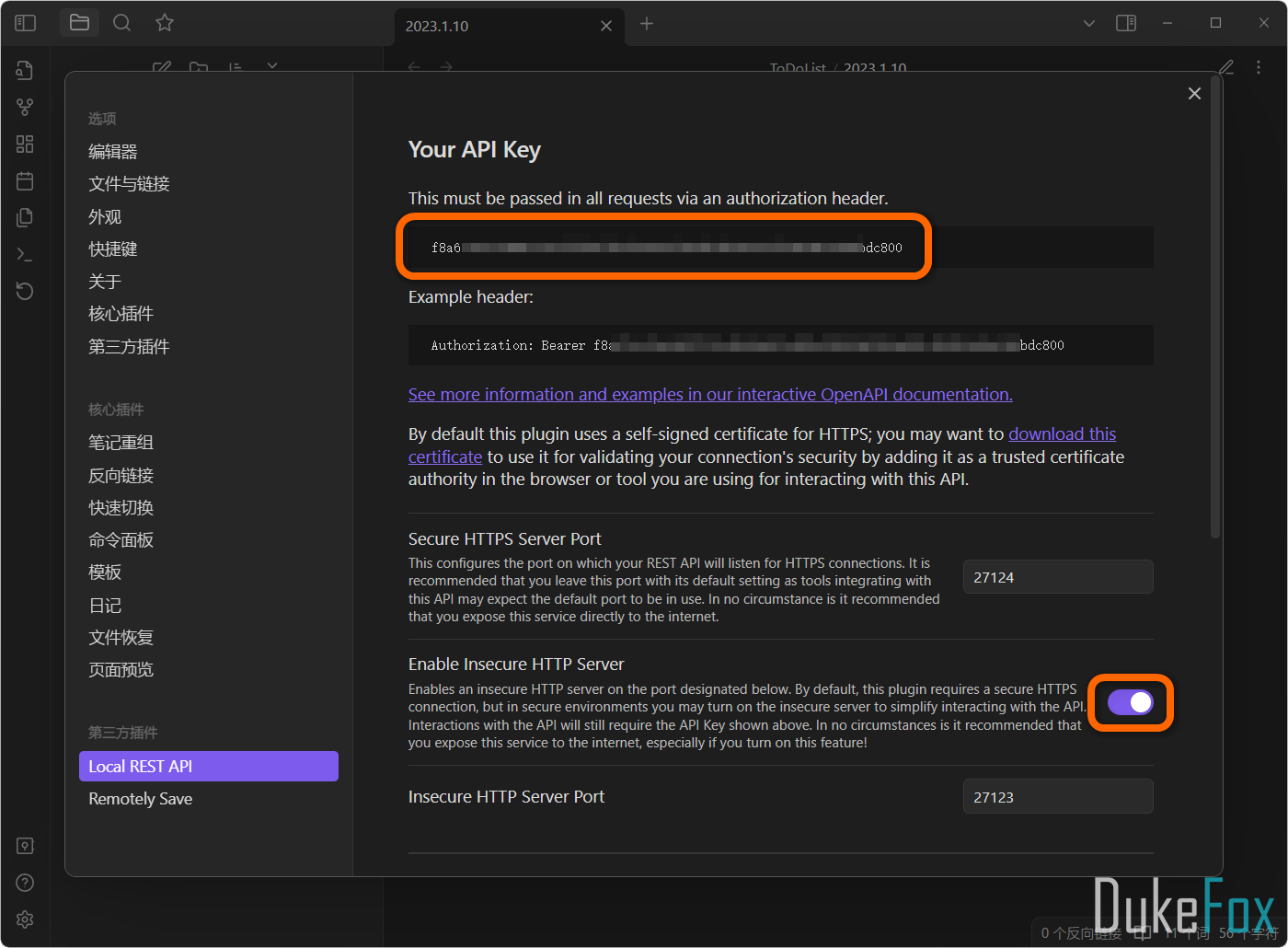Click the quick switcher ribbon icon
Image resolution: width=1288 pixels, height=948 pixels.
25,71
